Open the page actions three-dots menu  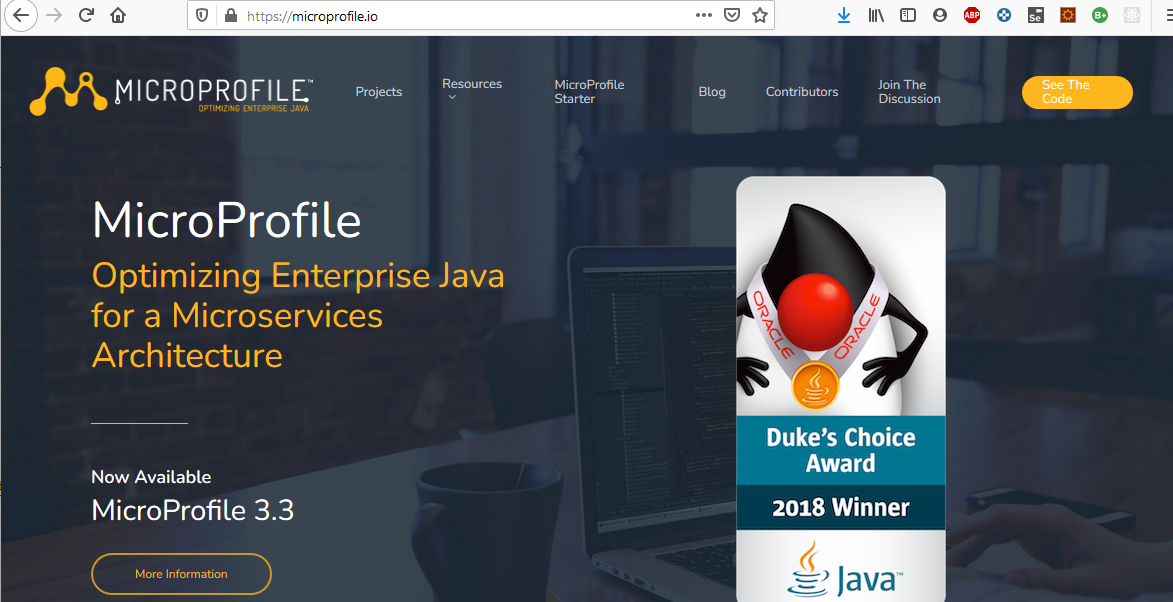coord(704,15)
